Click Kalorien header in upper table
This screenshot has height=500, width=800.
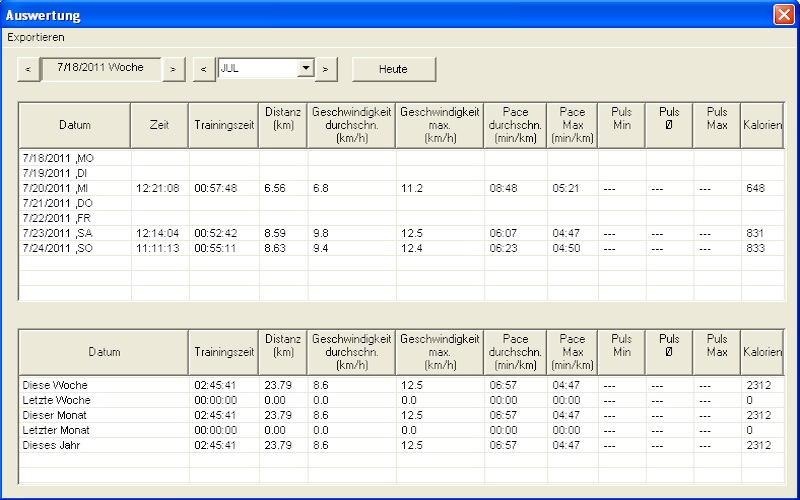(x=762, y=126)
